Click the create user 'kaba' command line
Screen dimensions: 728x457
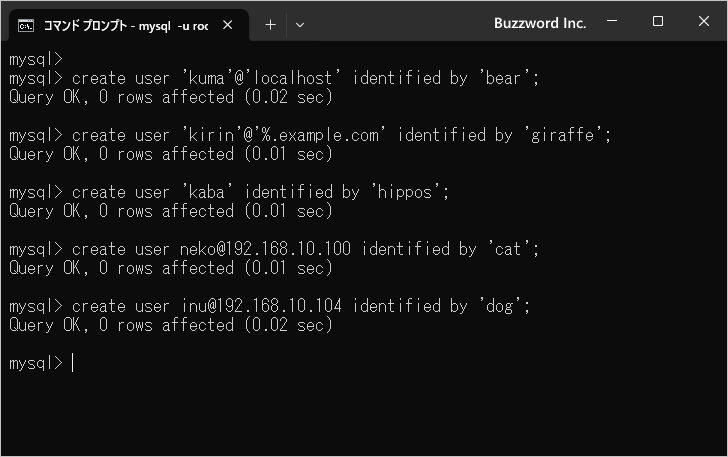click(229, 192)
